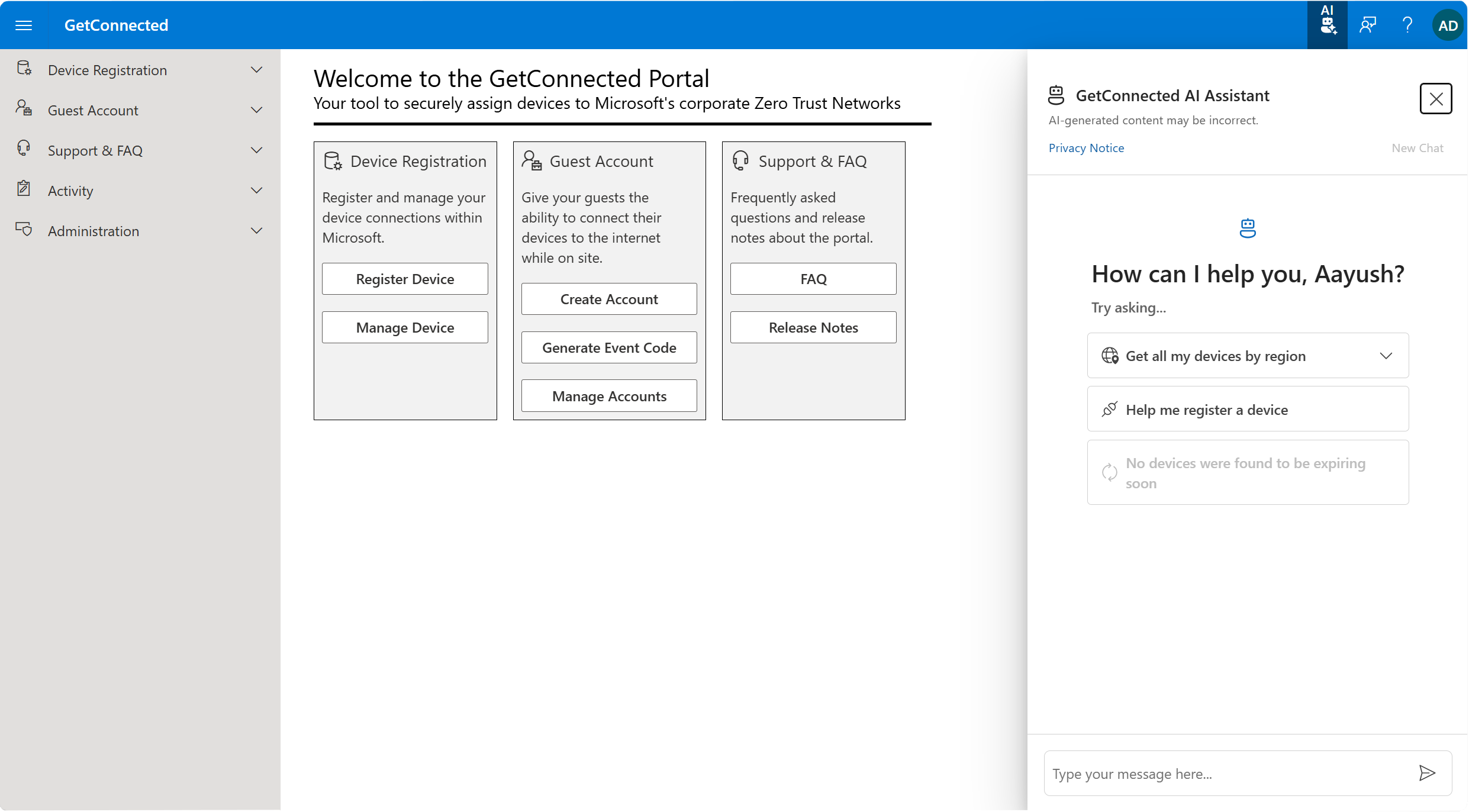Image resolution: width=1469 pixels, height=812 pixels.
Task: Click the Activity clipboard sidebar icon
Action: click(x=24, y=188)
